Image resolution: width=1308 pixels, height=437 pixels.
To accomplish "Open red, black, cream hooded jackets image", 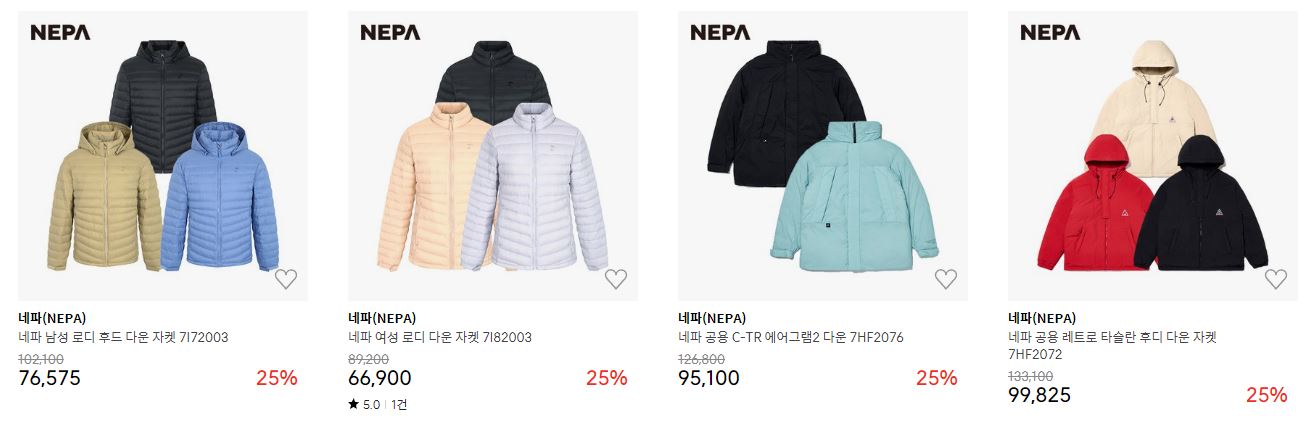I will pos(1153,156).
